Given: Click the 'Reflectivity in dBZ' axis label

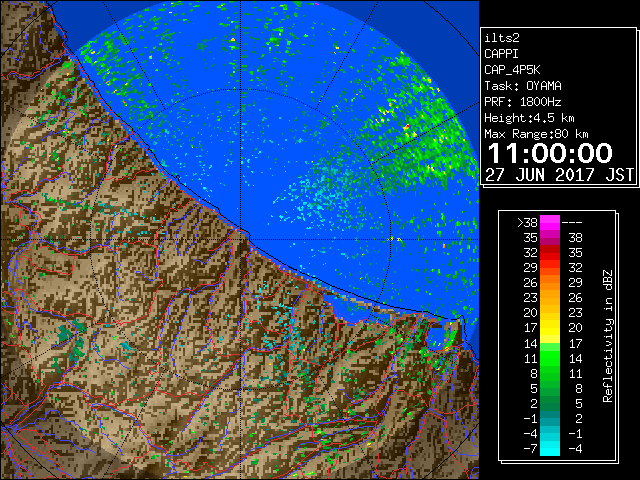Looking at the screenshot, I should pos(608,336).
